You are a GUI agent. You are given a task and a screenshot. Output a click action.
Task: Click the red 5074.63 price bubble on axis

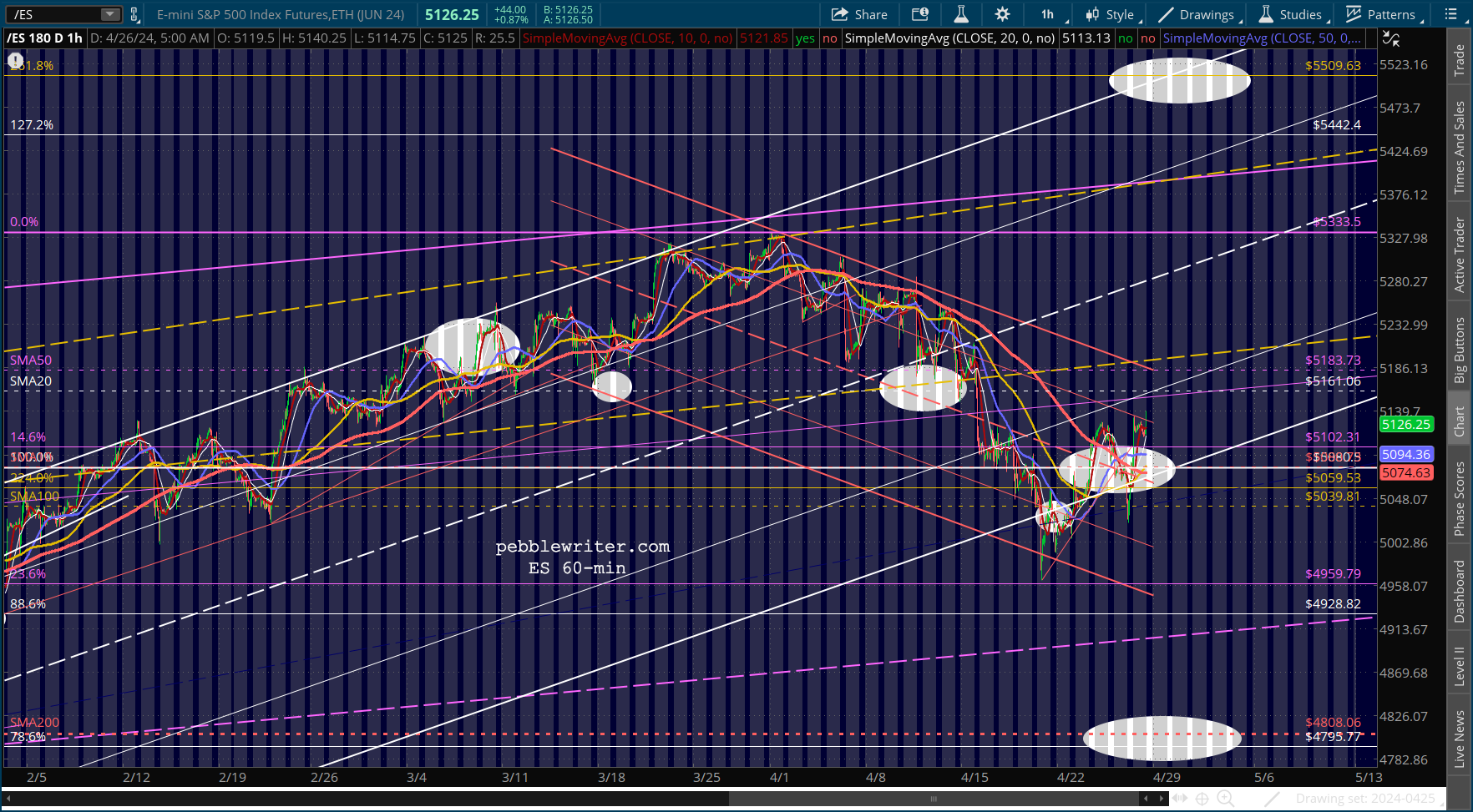coord(1406,473)
